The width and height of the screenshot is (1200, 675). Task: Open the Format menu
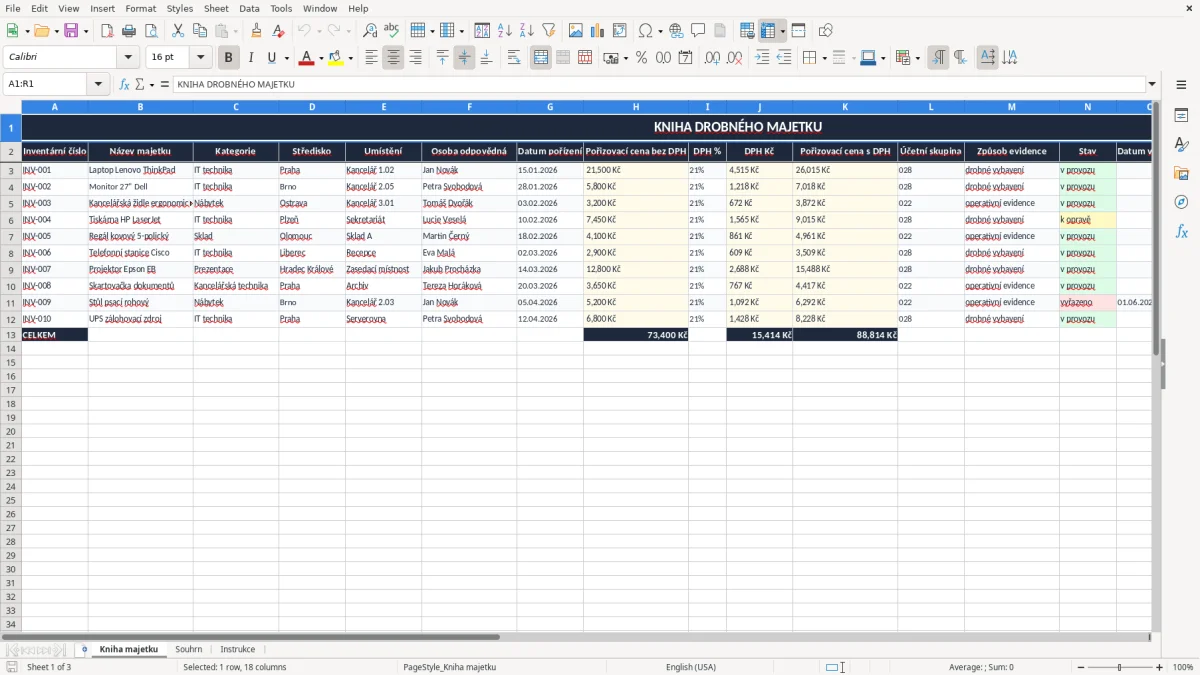pos(140,8)
